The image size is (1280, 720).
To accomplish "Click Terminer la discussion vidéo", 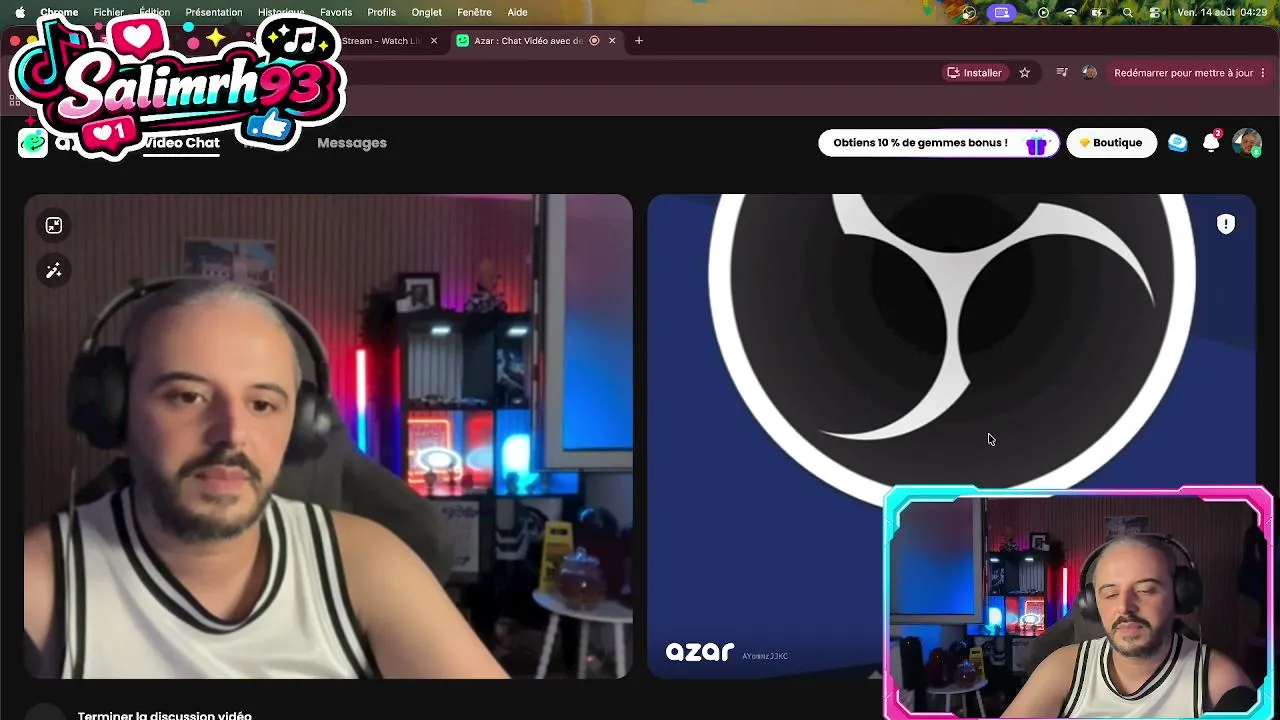I will (x=165, y=715).
